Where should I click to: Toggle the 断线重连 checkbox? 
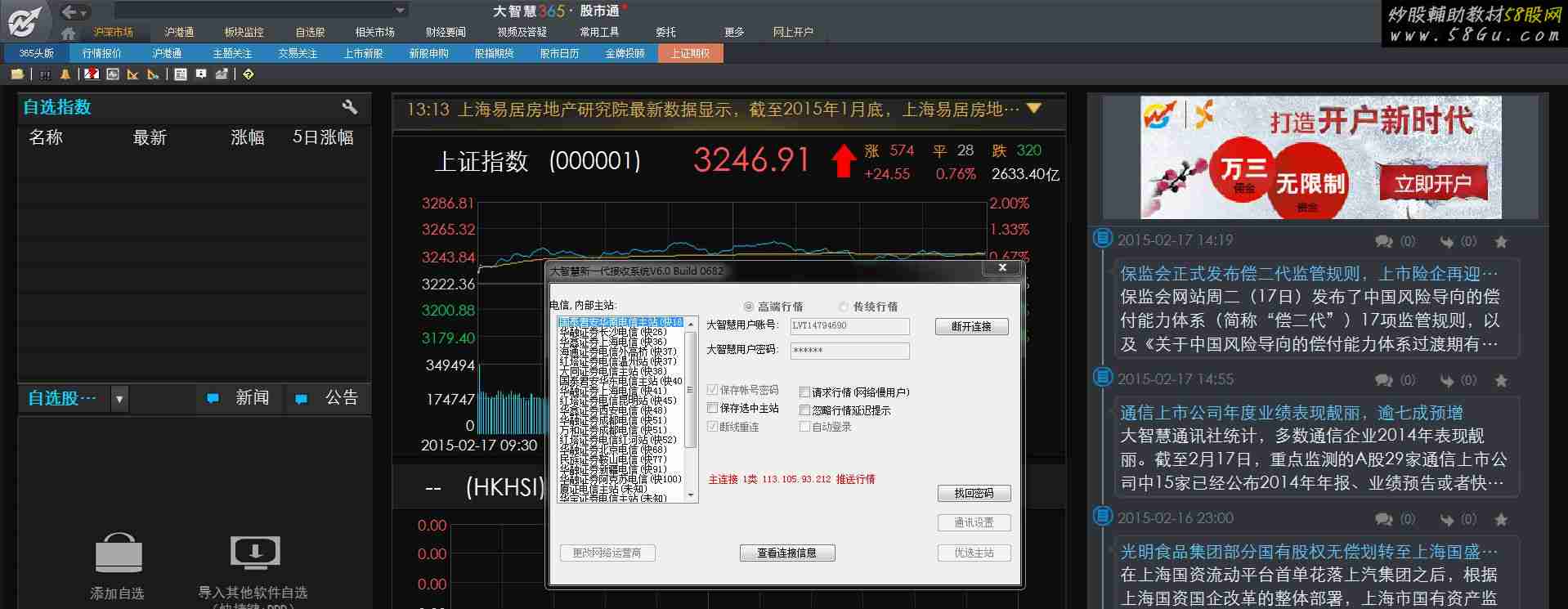[x=712, y=427]
